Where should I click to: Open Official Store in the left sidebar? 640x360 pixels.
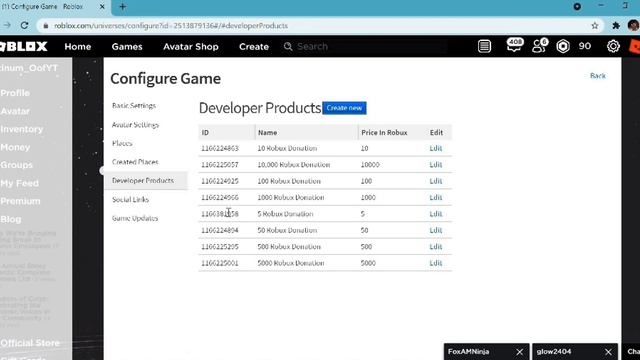coord(30,343)
